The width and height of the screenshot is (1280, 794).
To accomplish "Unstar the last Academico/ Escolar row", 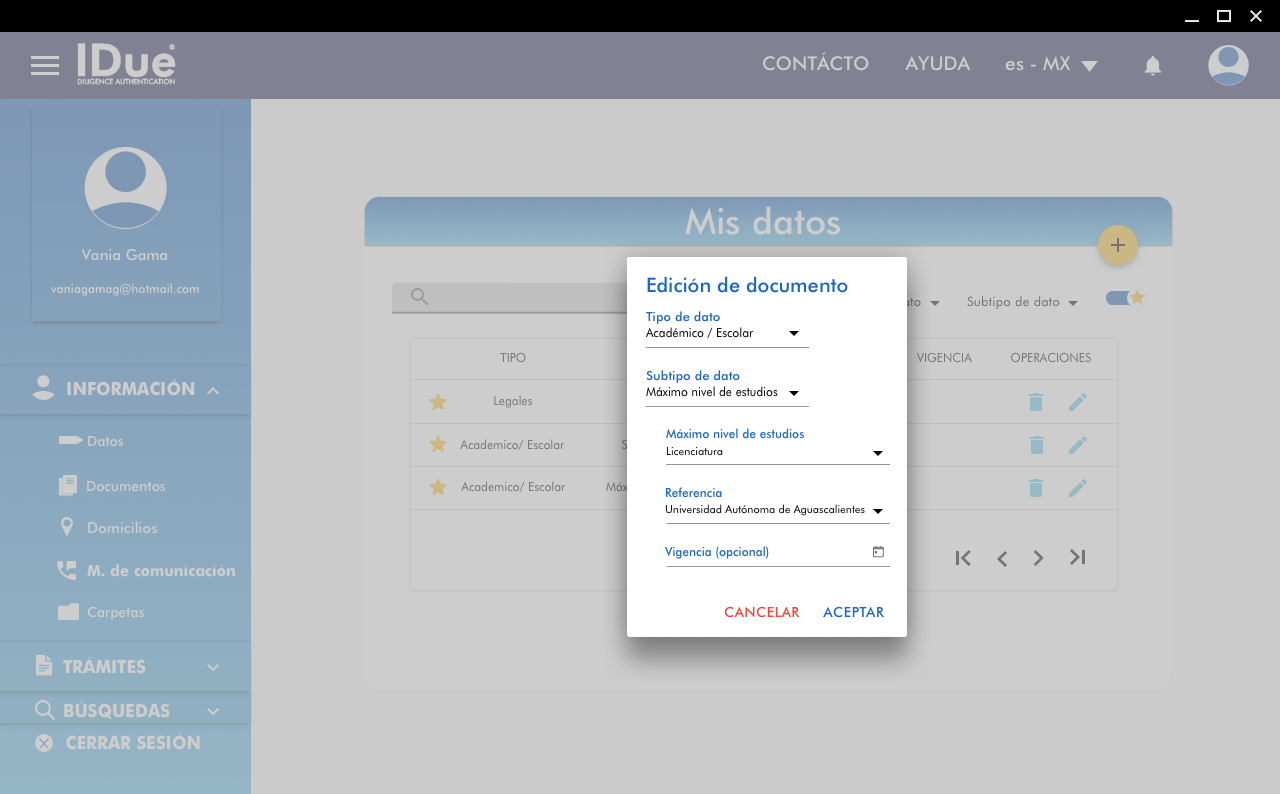I will pos(437,487).
